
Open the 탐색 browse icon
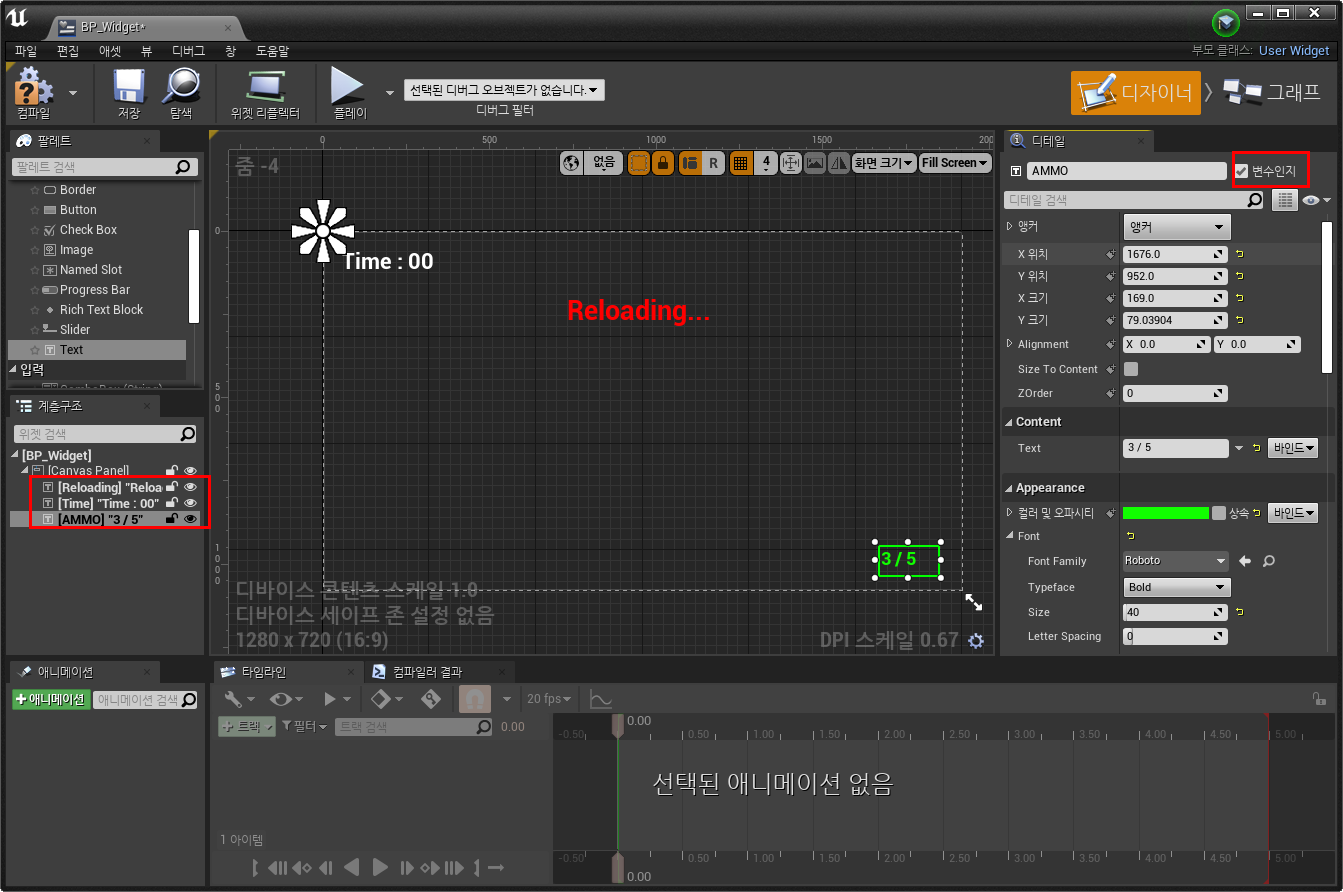pos(181,88)
